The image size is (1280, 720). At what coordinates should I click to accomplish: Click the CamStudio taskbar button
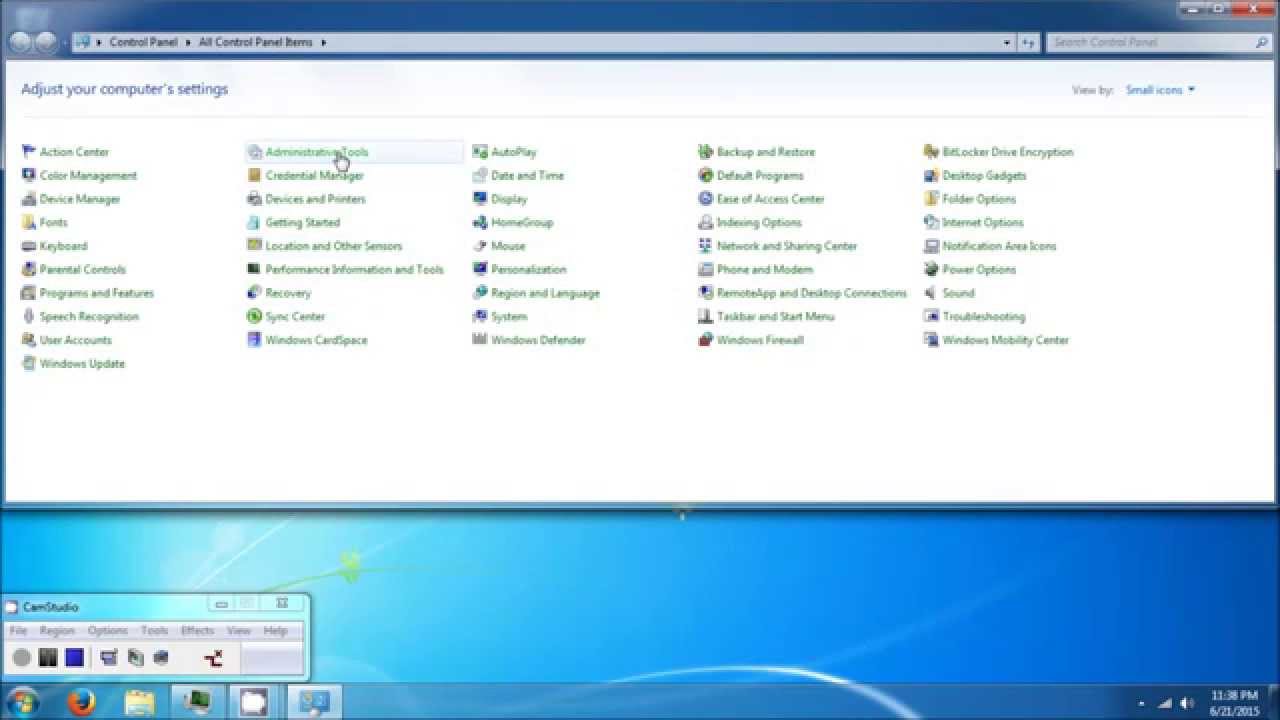[x=255, y=702]
